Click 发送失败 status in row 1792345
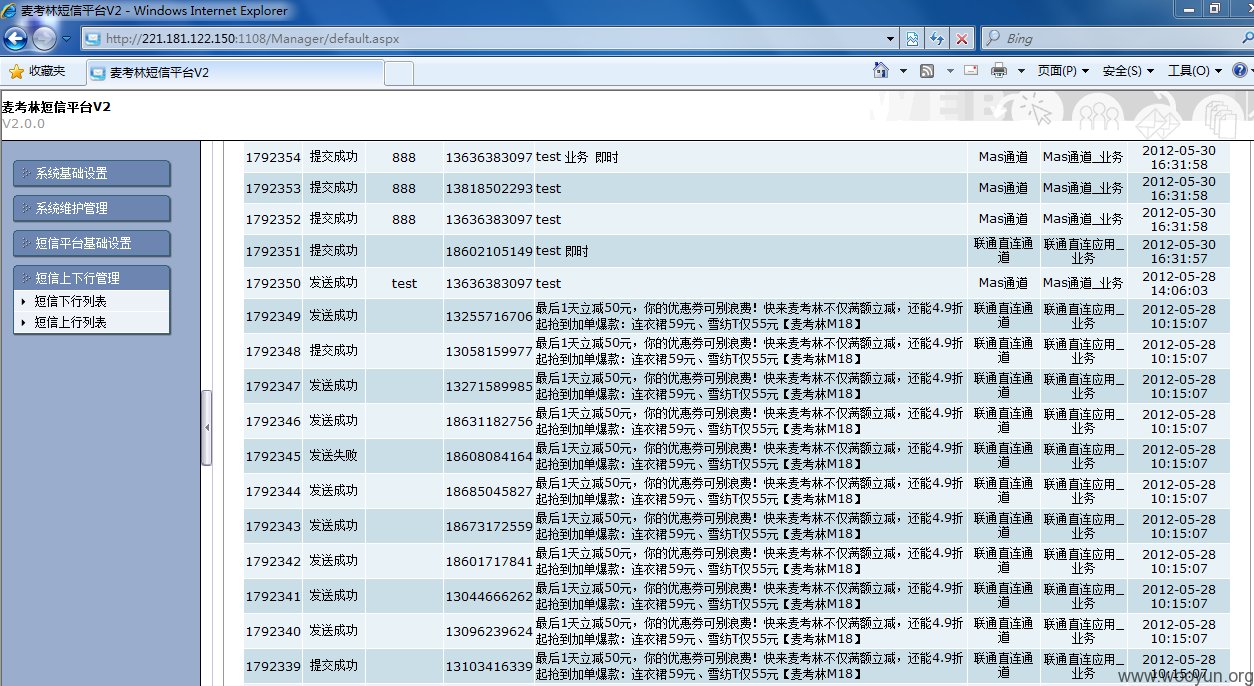This screenshot has height=686, width=1254. 333,456
